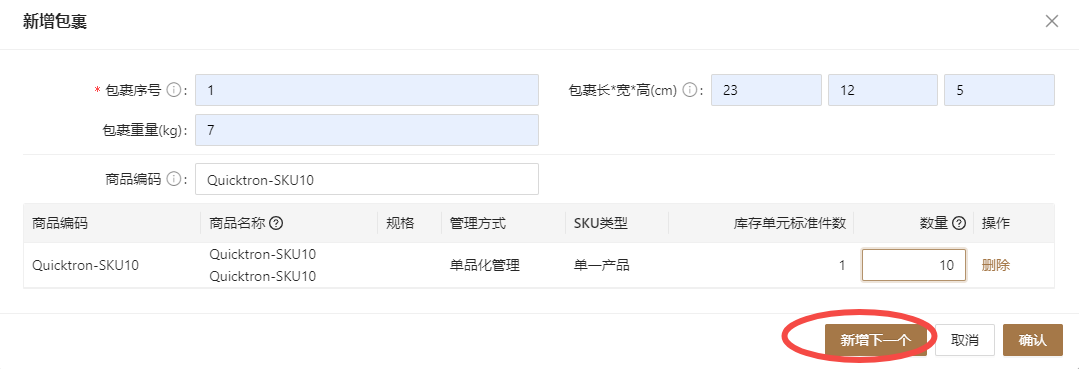Viewport: 1079px width, 369px height.
Task: Click the 删除 link in the SKU row
Action: click(x=996, y=265)
